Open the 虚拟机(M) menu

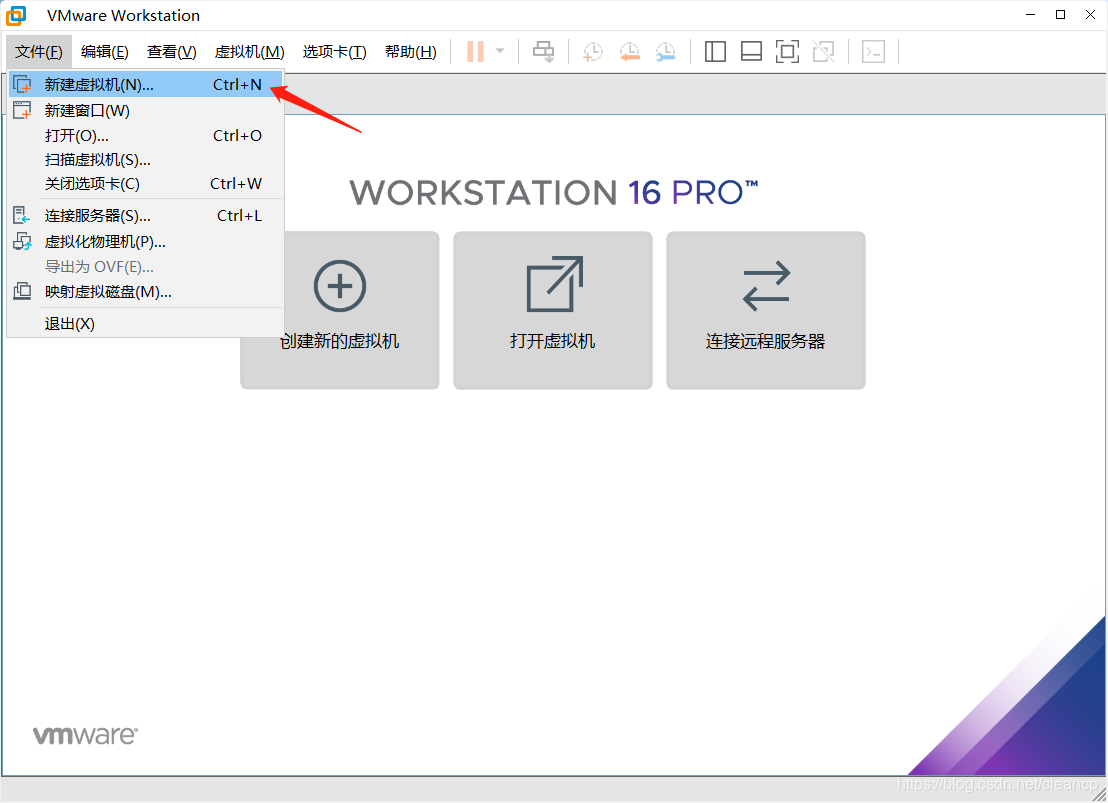click(249, 52)
